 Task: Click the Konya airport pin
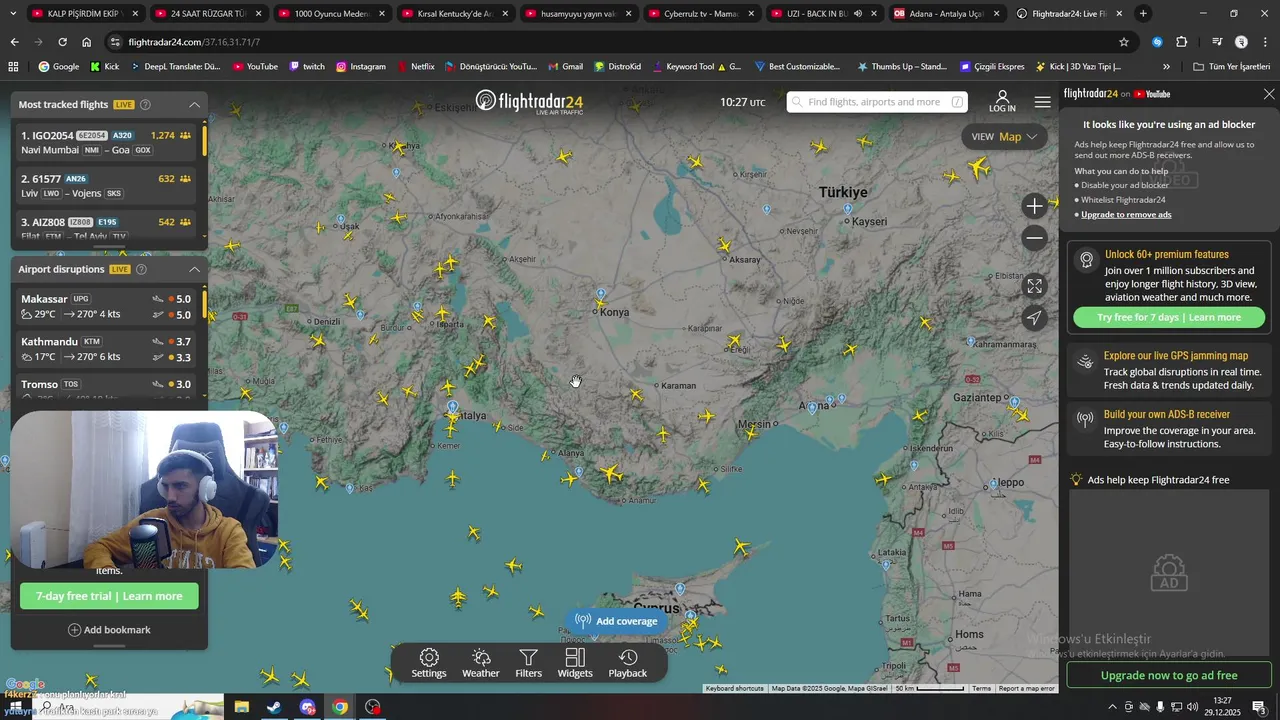600,296
